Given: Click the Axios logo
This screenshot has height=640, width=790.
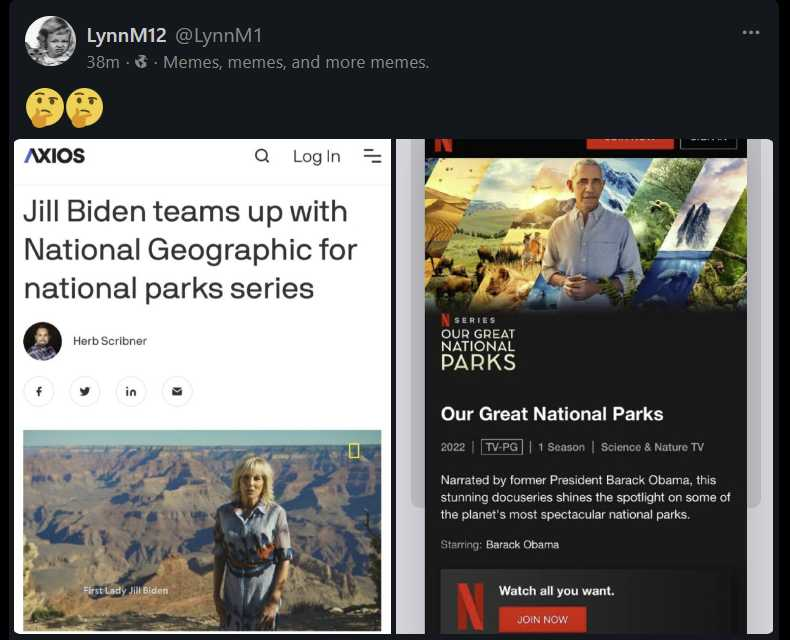Looking at the screenshot, I should [x=55, y=156].
